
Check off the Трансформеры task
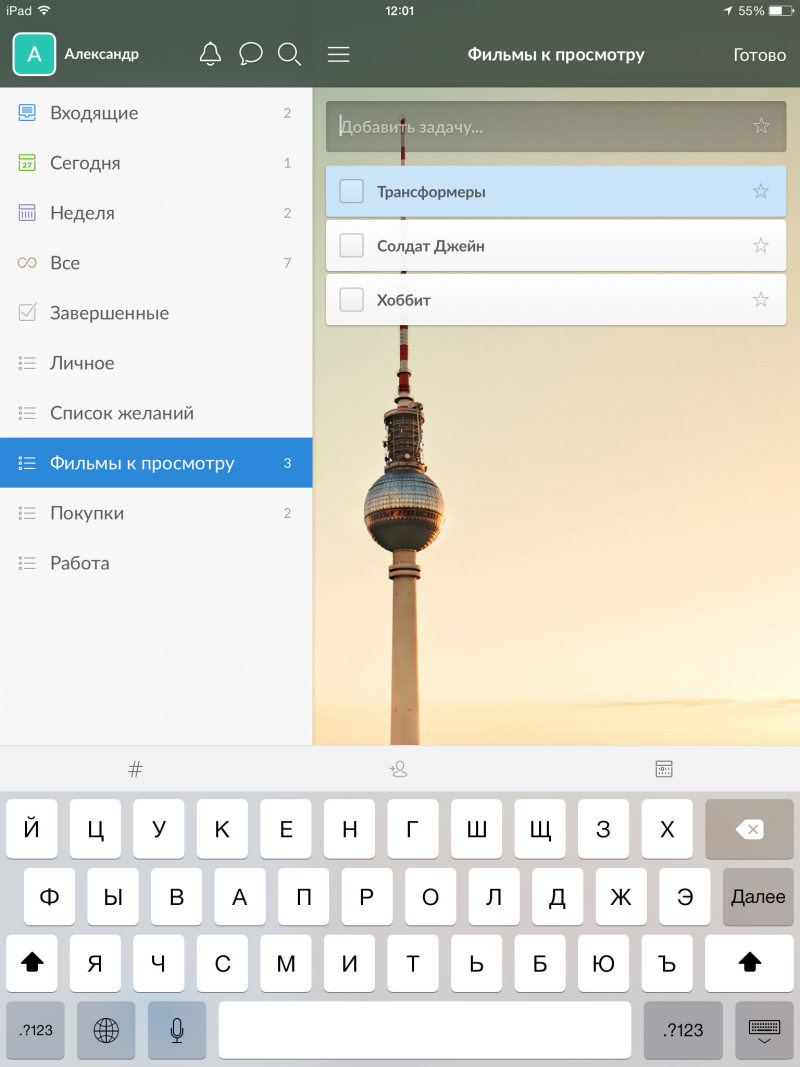click(351, 191)
